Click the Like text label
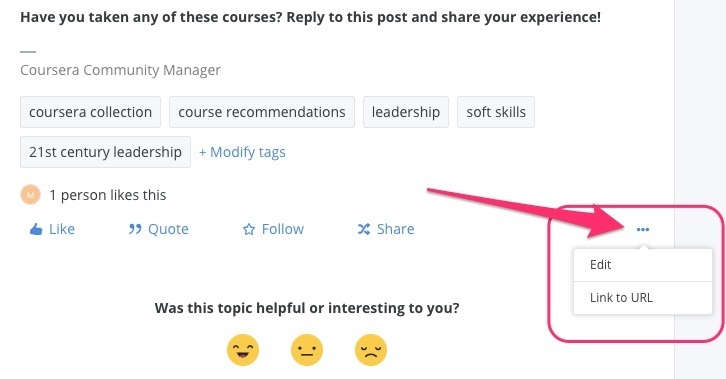Viewport: 726px width, 379px height. click(62, 229)
